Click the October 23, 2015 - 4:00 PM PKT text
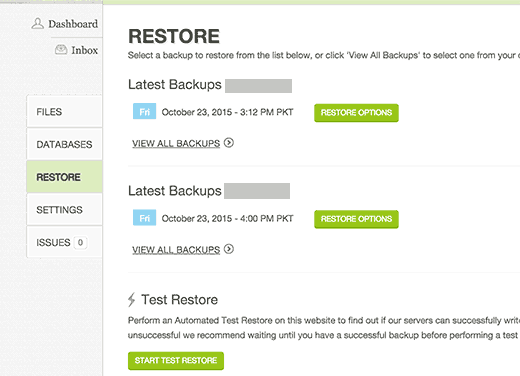The height and width of the screenshot is (376, 520). 227,218
